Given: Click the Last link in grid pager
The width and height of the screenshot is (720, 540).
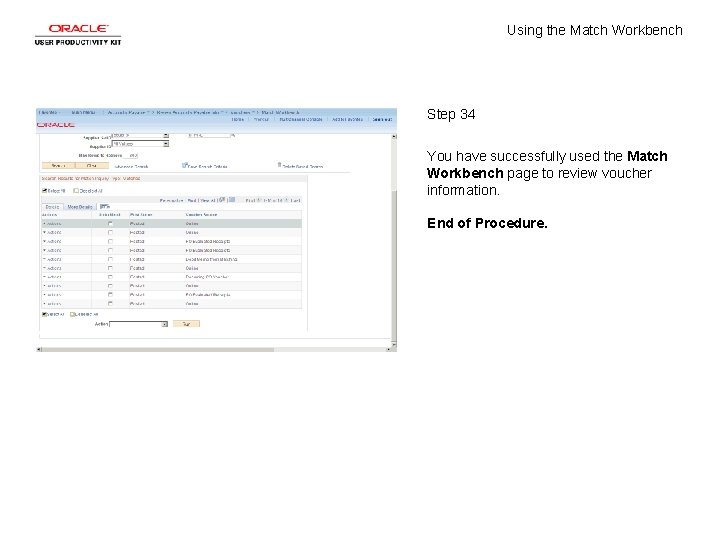Looking at the screenshot, I should click(295, 201).
